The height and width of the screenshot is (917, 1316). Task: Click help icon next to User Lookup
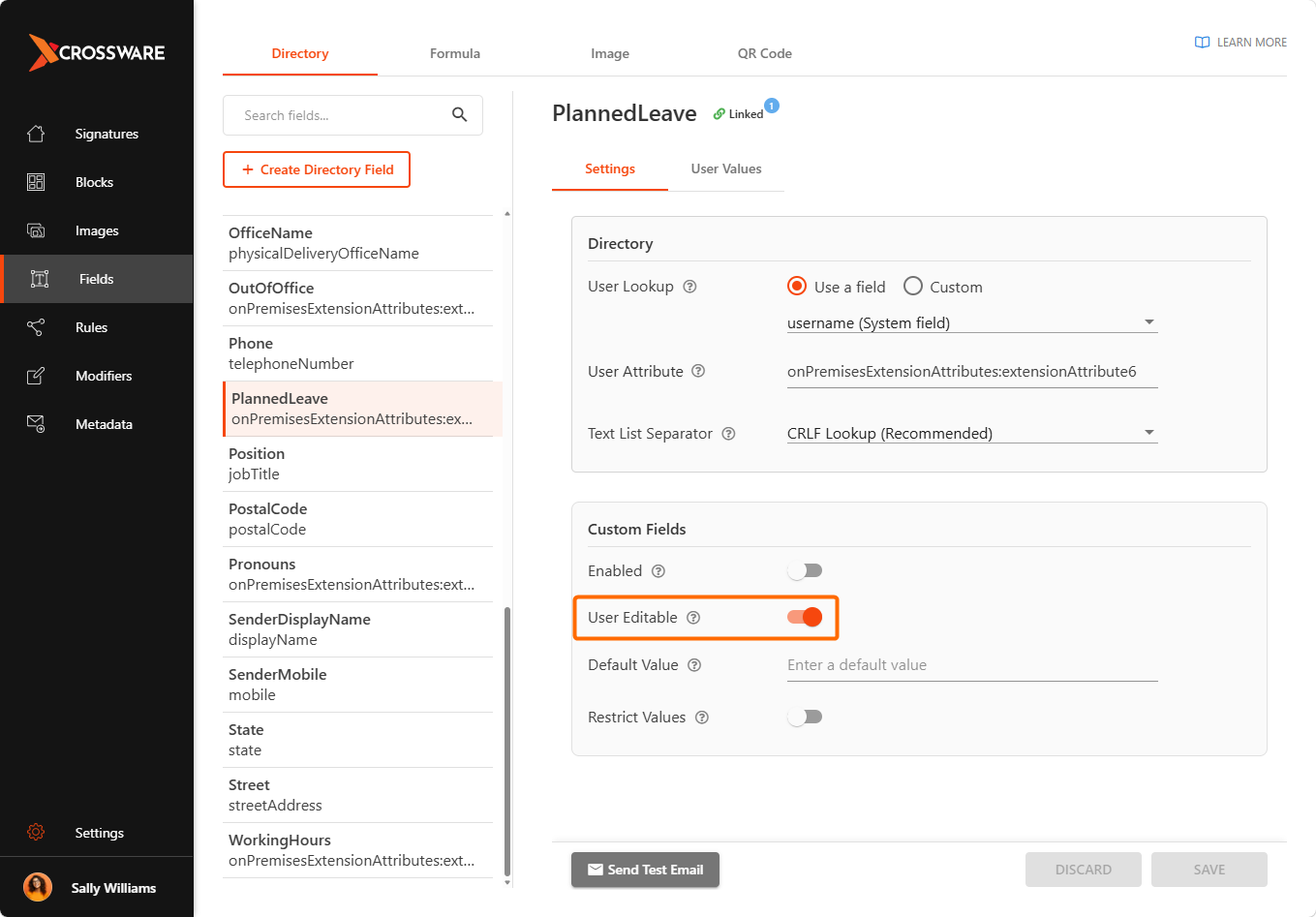pyautogui.click(x=689, y=287)
